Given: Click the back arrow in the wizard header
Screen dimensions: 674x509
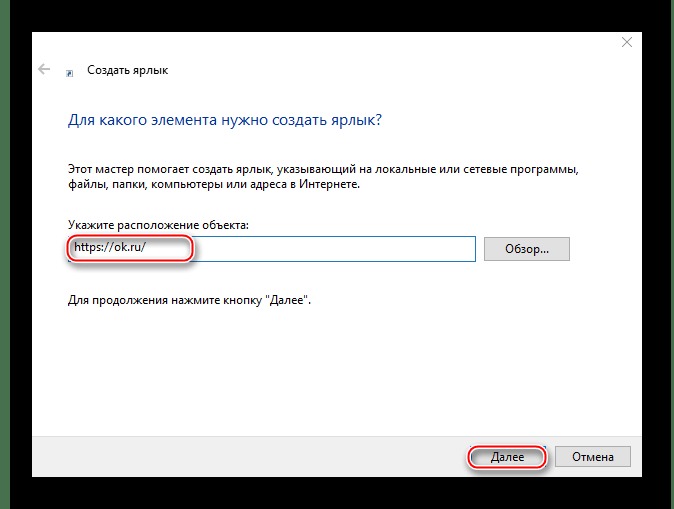Looking at the screenshot, I should 44,69.
